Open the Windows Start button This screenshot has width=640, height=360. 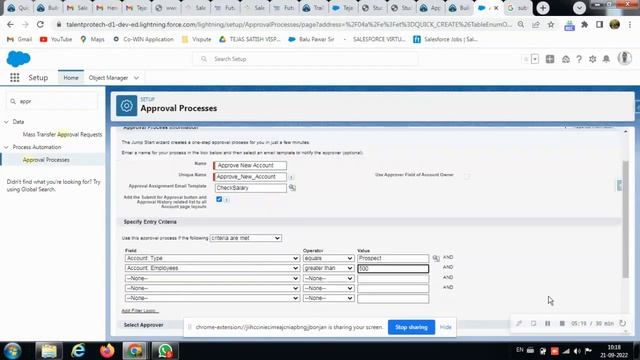point(12,351)
